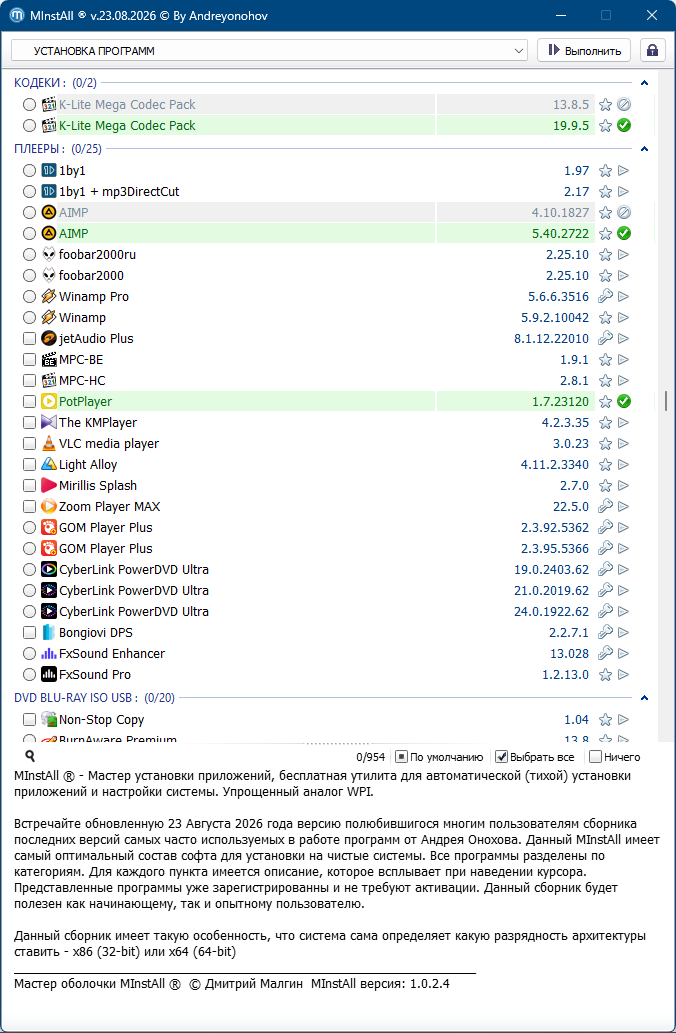Click the 'FxSound Pro' entry name
Image resolution: width=676 pixels, height=1033 pixels.
[x=95, y=675]
